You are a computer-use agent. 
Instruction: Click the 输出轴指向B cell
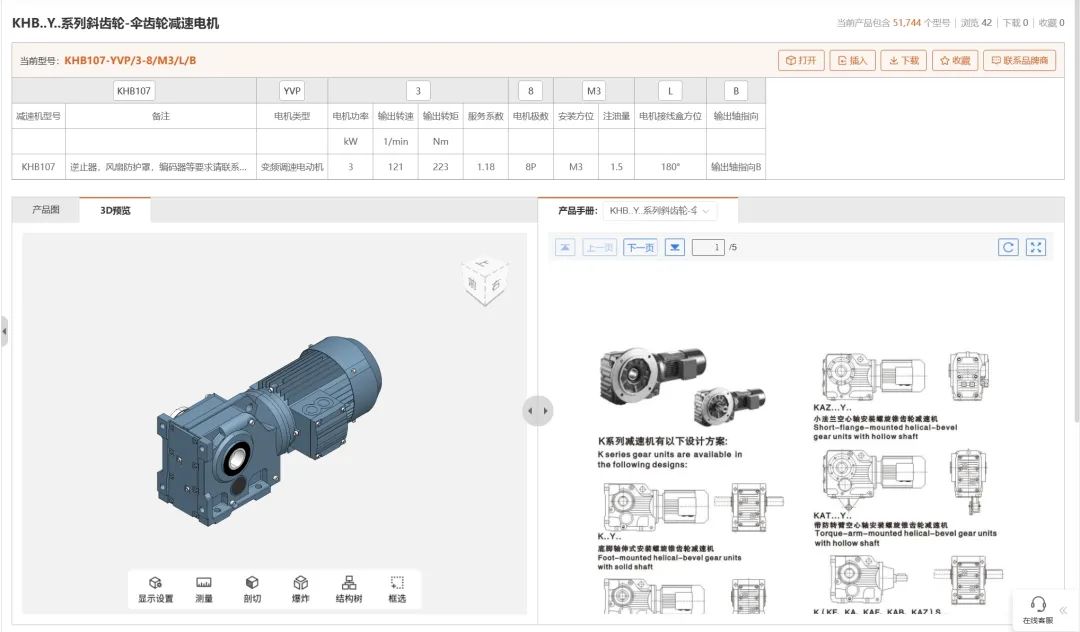point(736,167)
